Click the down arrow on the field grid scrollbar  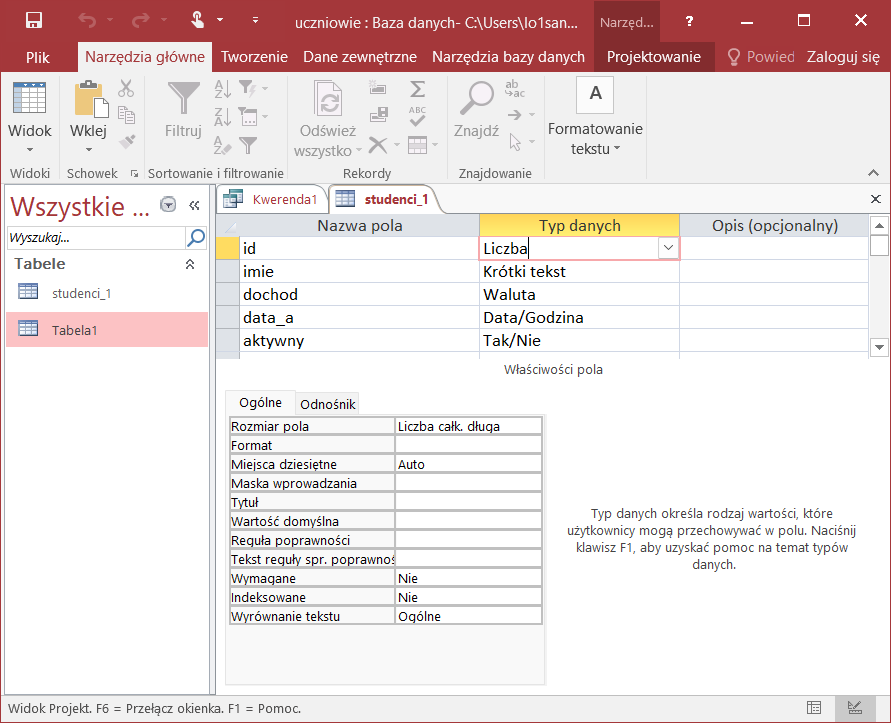click(x=879, y=346)
